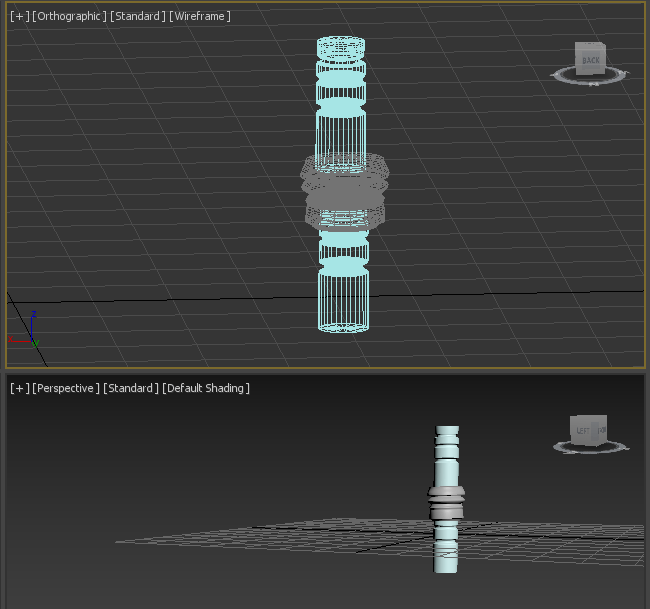This screenshot has width=650, height=609.
Task: Select the gray shaded ring in Perspective view
Action: coord(446,502)
